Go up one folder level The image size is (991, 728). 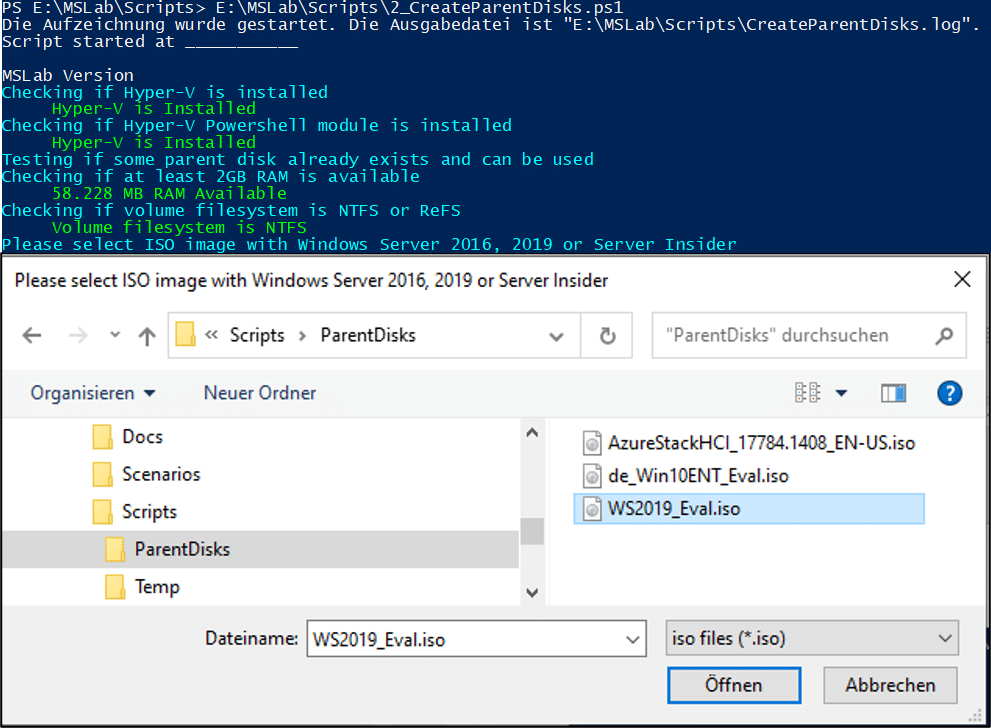pos(147,336)
